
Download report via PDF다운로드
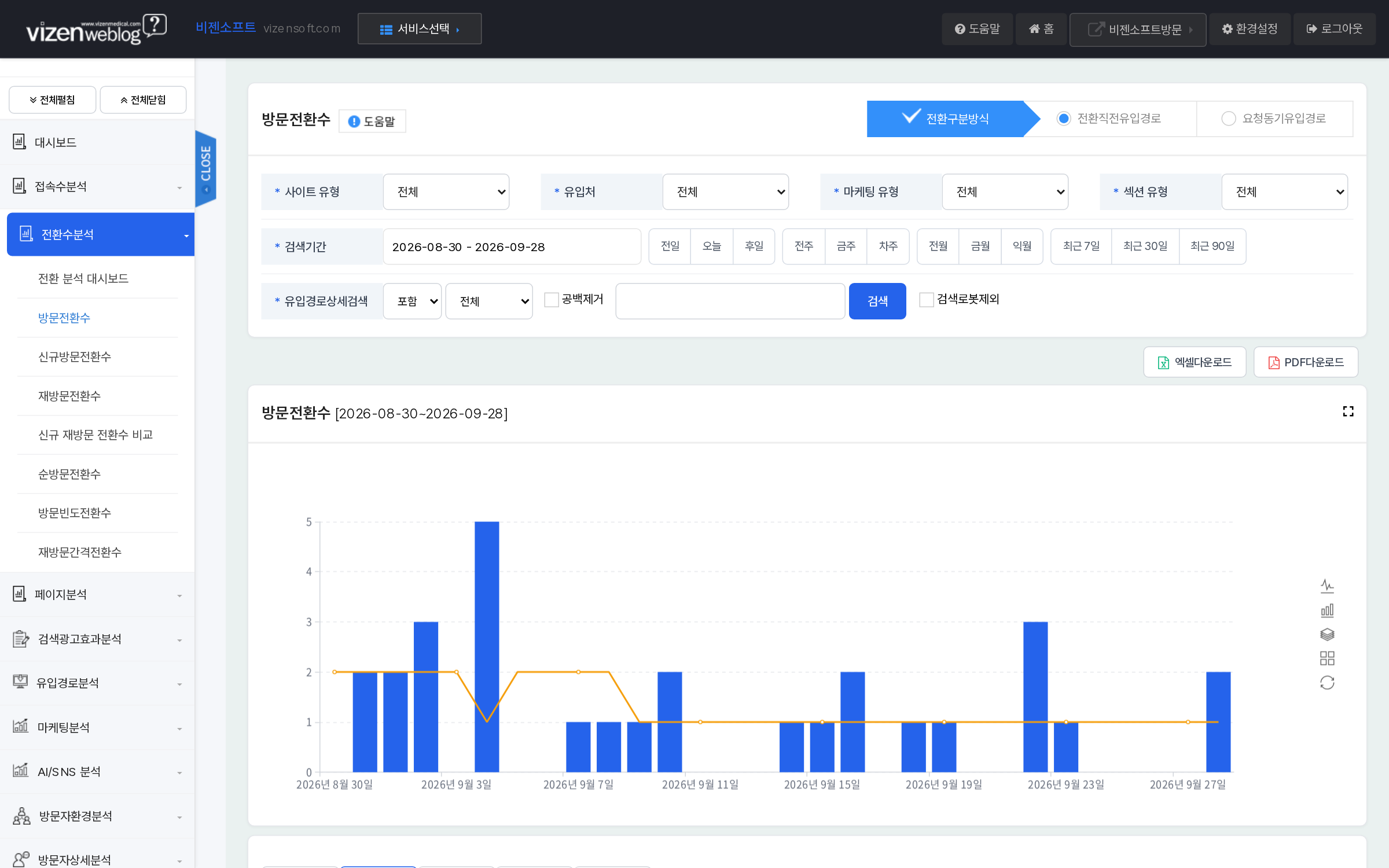pyautogui.click(x=1306, y=362)
